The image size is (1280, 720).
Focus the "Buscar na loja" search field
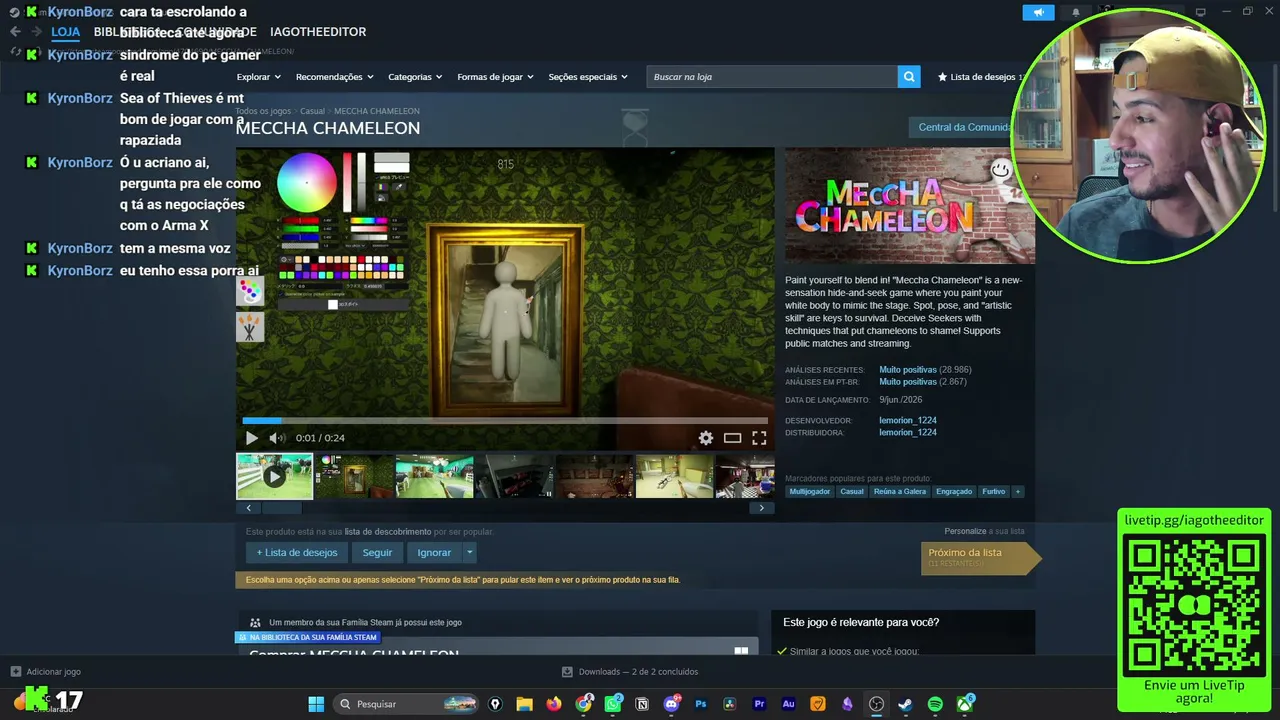coord(772,77)
